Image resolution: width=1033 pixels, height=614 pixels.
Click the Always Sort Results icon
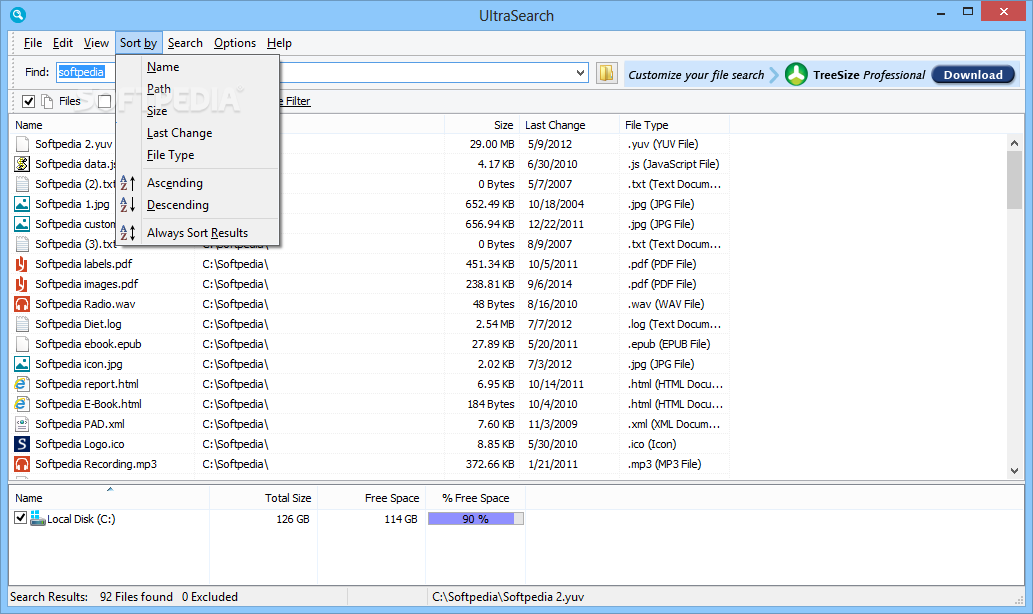tap(128, 233)
